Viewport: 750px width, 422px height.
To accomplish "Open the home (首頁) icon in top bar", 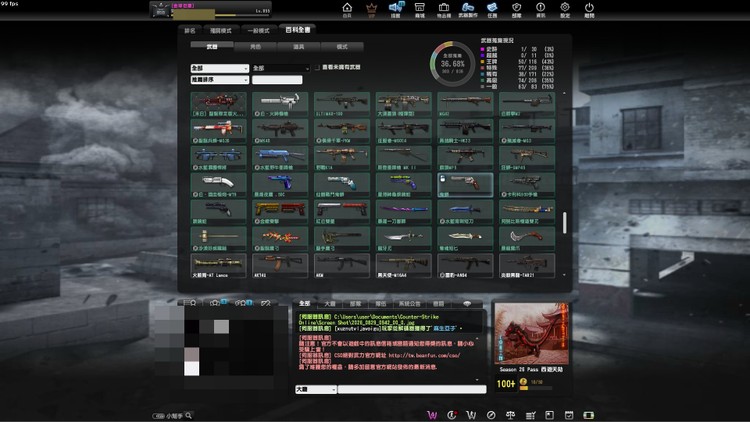I will (x=347, y=9).
